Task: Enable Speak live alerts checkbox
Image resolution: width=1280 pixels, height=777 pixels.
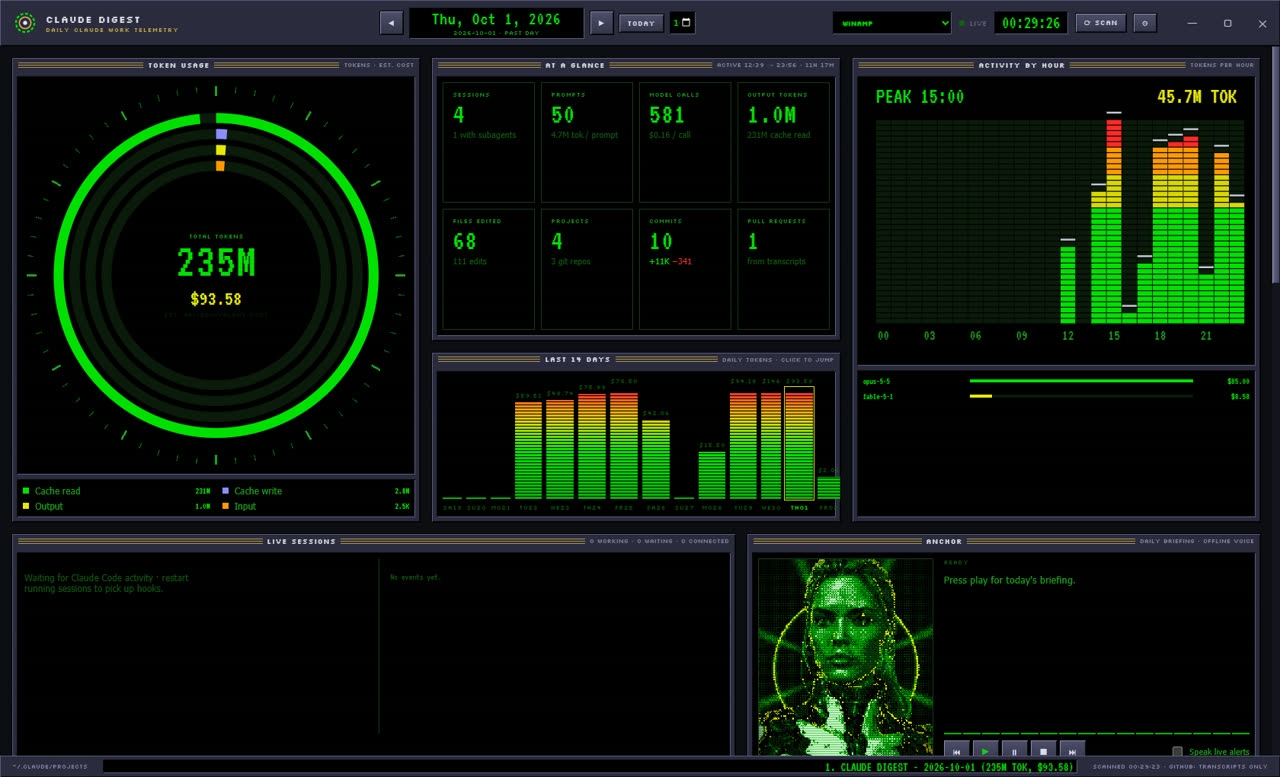Action: [1177, 751]
